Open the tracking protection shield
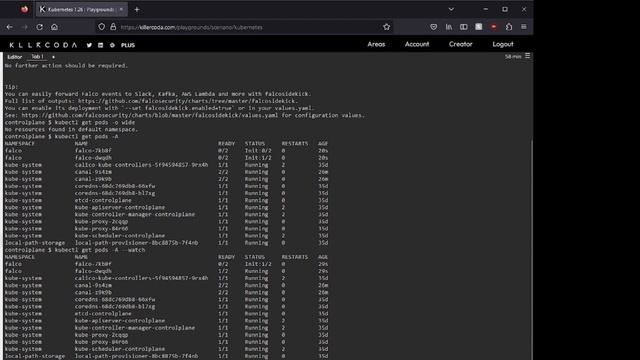The image size is (640, 360). point(102,27)
